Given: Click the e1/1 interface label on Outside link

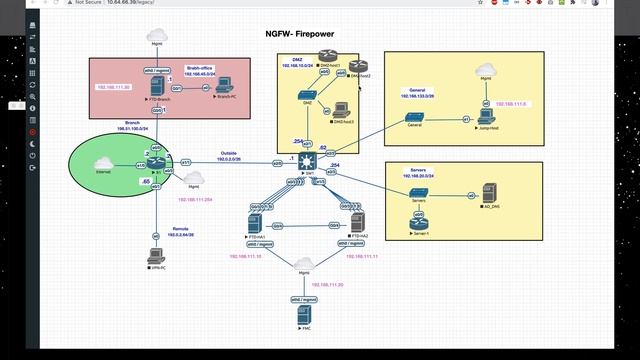Looking at the screenshot, I should coord(186,162).
